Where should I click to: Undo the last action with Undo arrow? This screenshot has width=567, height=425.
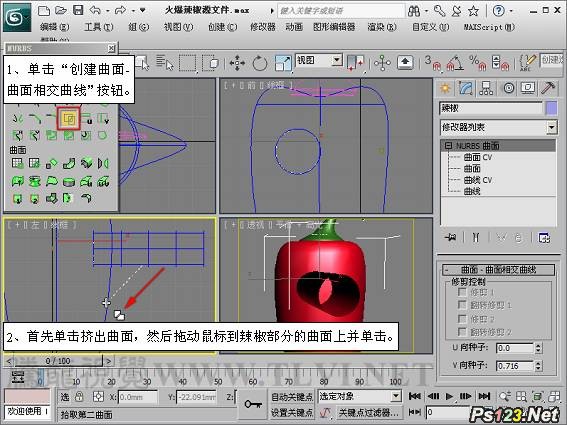click(x=95, y=10)
